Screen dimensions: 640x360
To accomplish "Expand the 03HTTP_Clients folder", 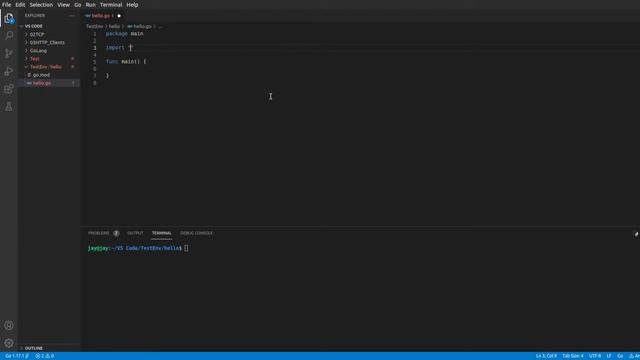I will 49,42.
